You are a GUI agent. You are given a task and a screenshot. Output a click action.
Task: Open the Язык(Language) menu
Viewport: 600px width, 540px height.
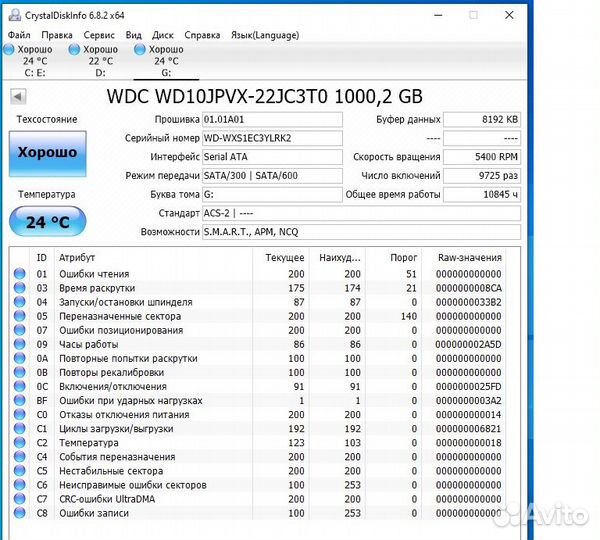[265, 35]
